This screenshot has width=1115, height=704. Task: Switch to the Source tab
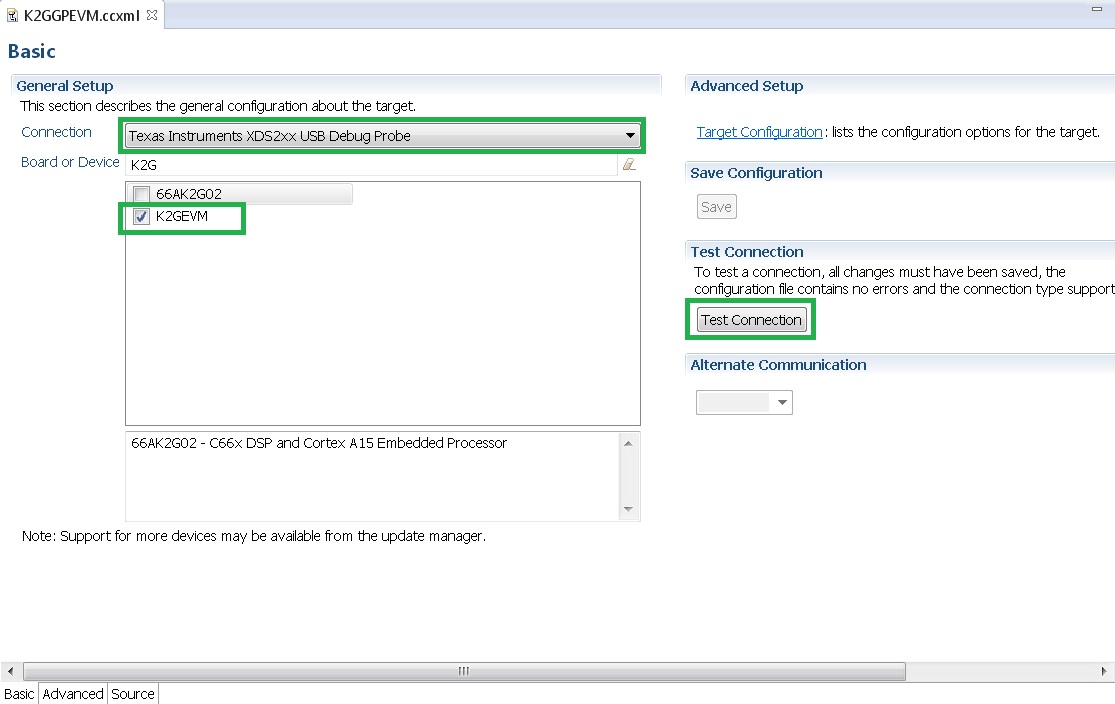pos(131,693)
